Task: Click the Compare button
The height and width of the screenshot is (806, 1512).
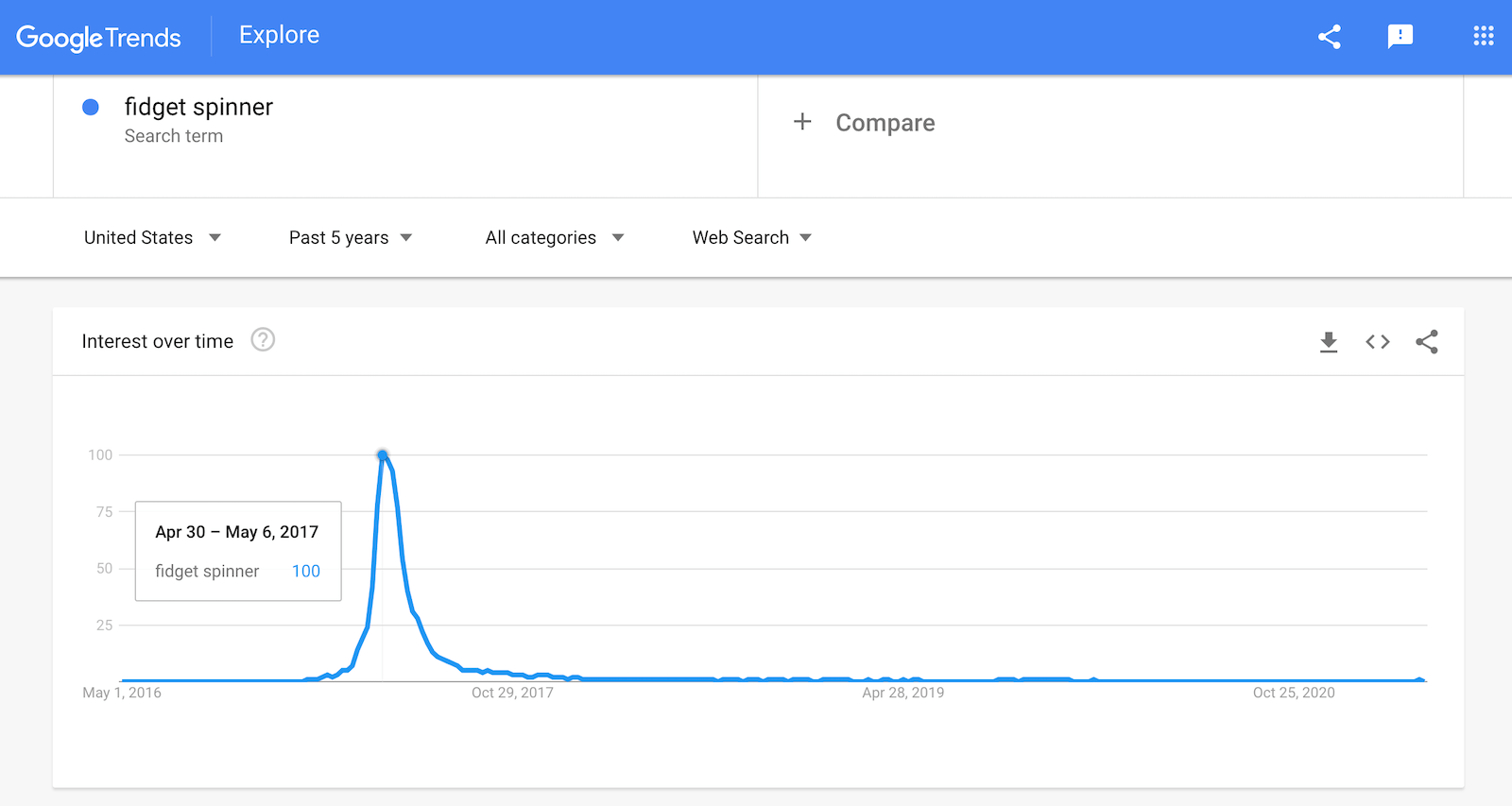Action: coord(885,123)
